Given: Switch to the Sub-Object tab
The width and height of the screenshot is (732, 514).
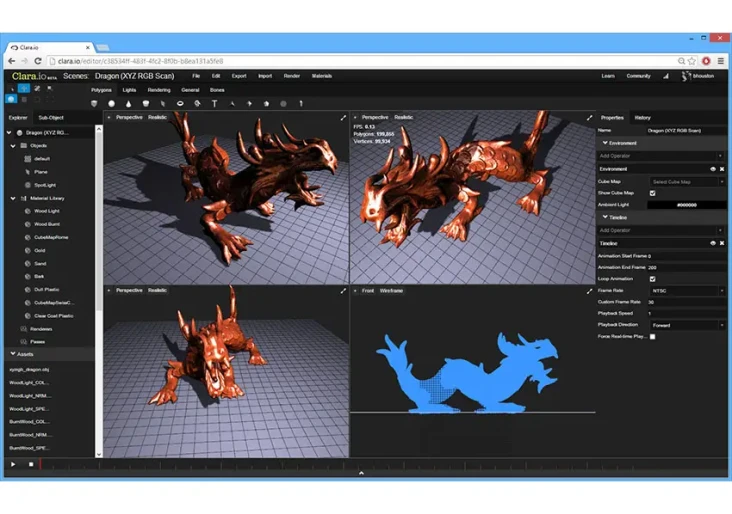Looking at the screenshot, I should pos(51,118).
